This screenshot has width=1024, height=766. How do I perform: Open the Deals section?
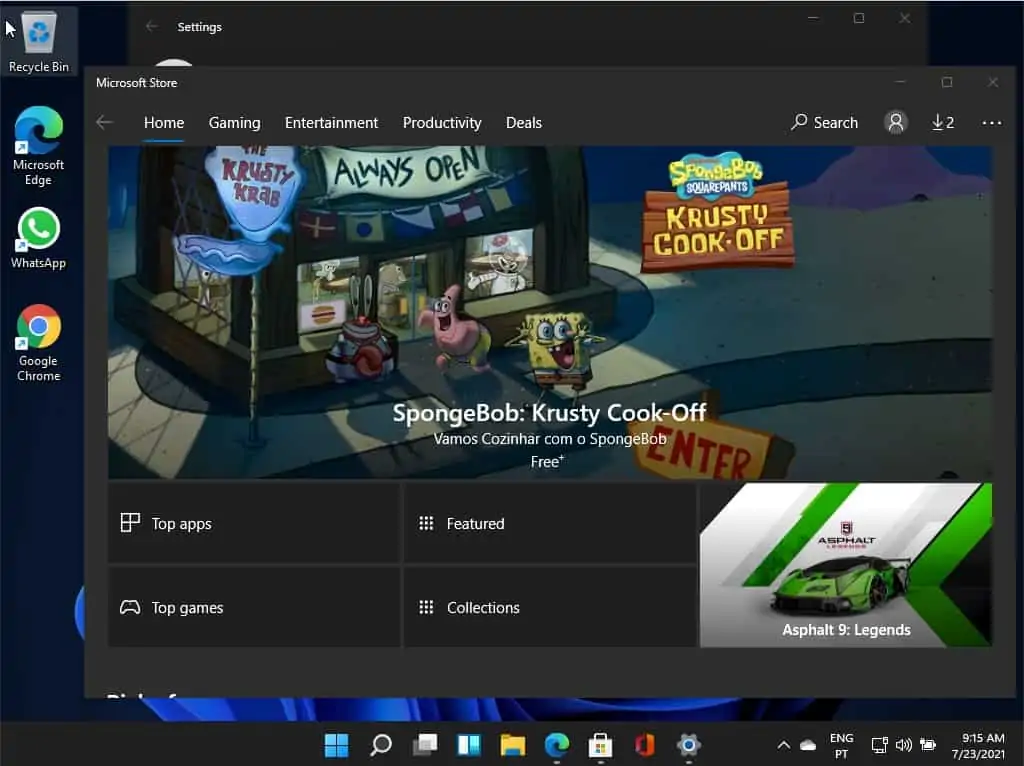pos(523,122)
